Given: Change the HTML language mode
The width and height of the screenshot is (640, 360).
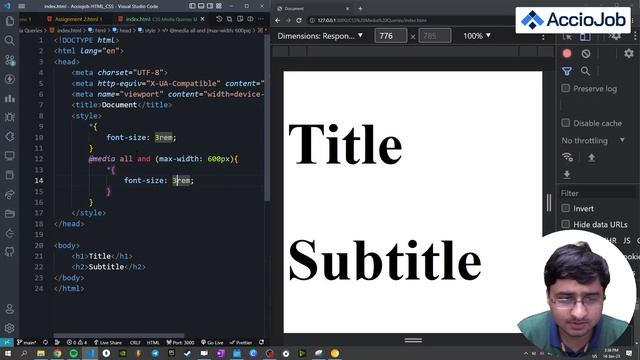Looking at the screenshot, I should point(153,342).
